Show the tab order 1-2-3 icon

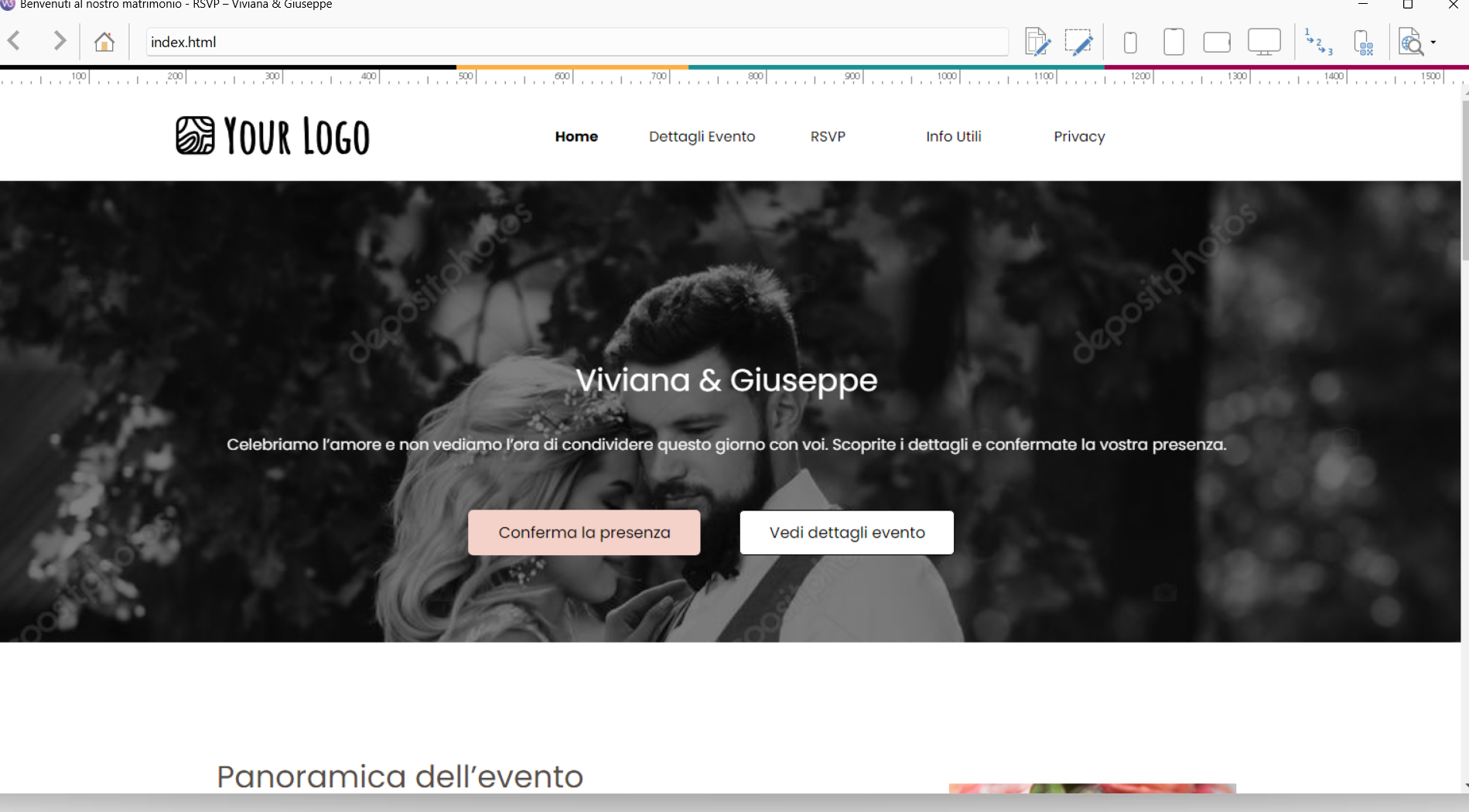click(1318, 42)
